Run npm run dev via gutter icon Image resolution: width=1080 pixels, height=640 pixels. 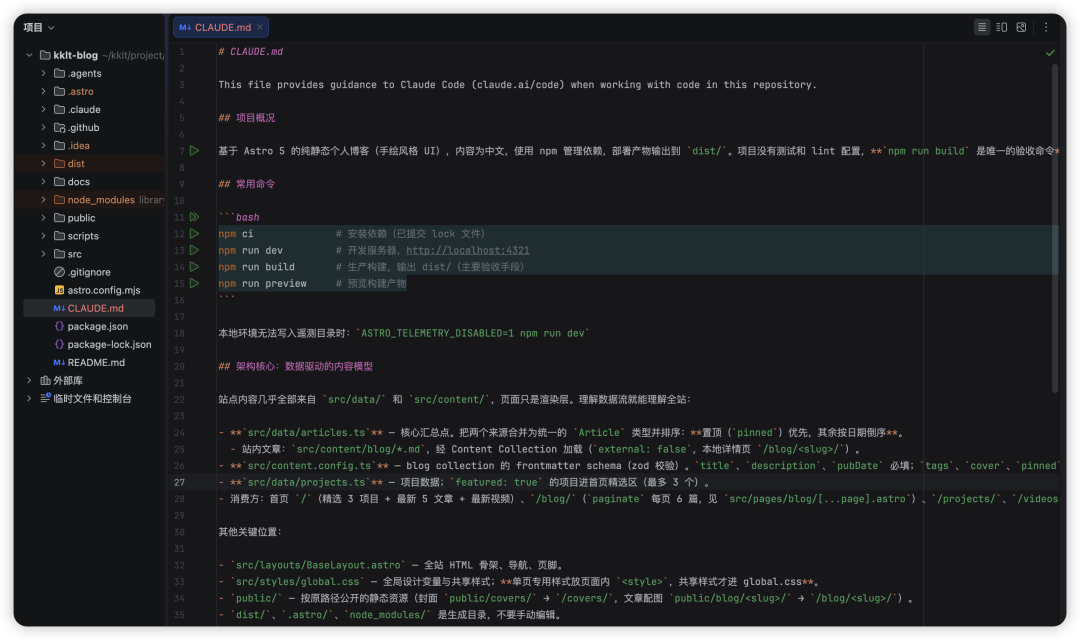[x=194, y=250]
